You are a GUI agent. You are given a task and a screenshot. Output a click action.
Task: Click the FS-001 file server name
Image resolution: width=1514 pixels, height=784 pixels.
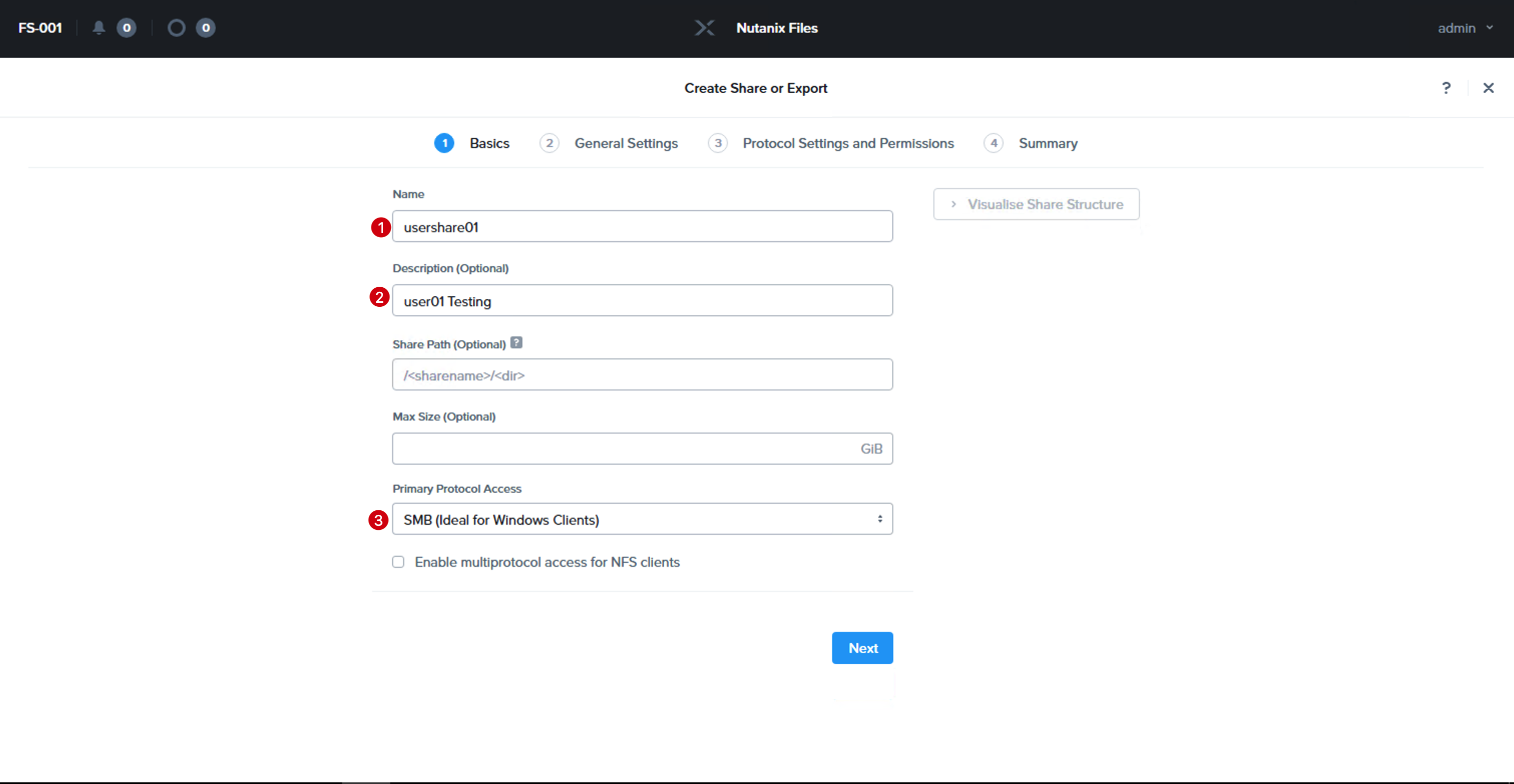coord(40,28)
